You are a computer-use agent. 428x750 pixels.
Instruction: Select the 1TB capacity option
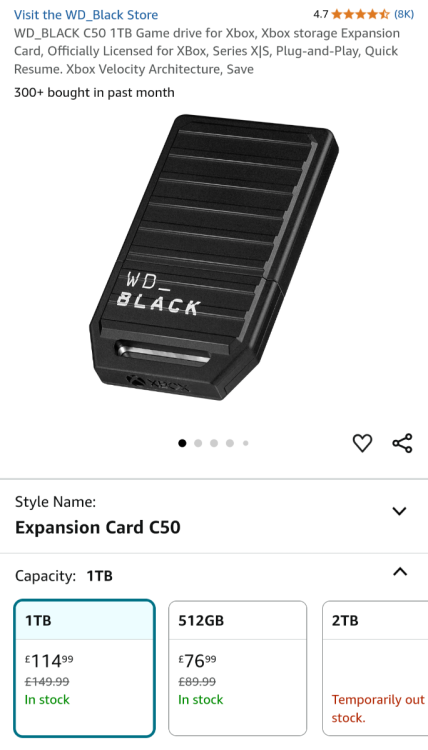85,668
